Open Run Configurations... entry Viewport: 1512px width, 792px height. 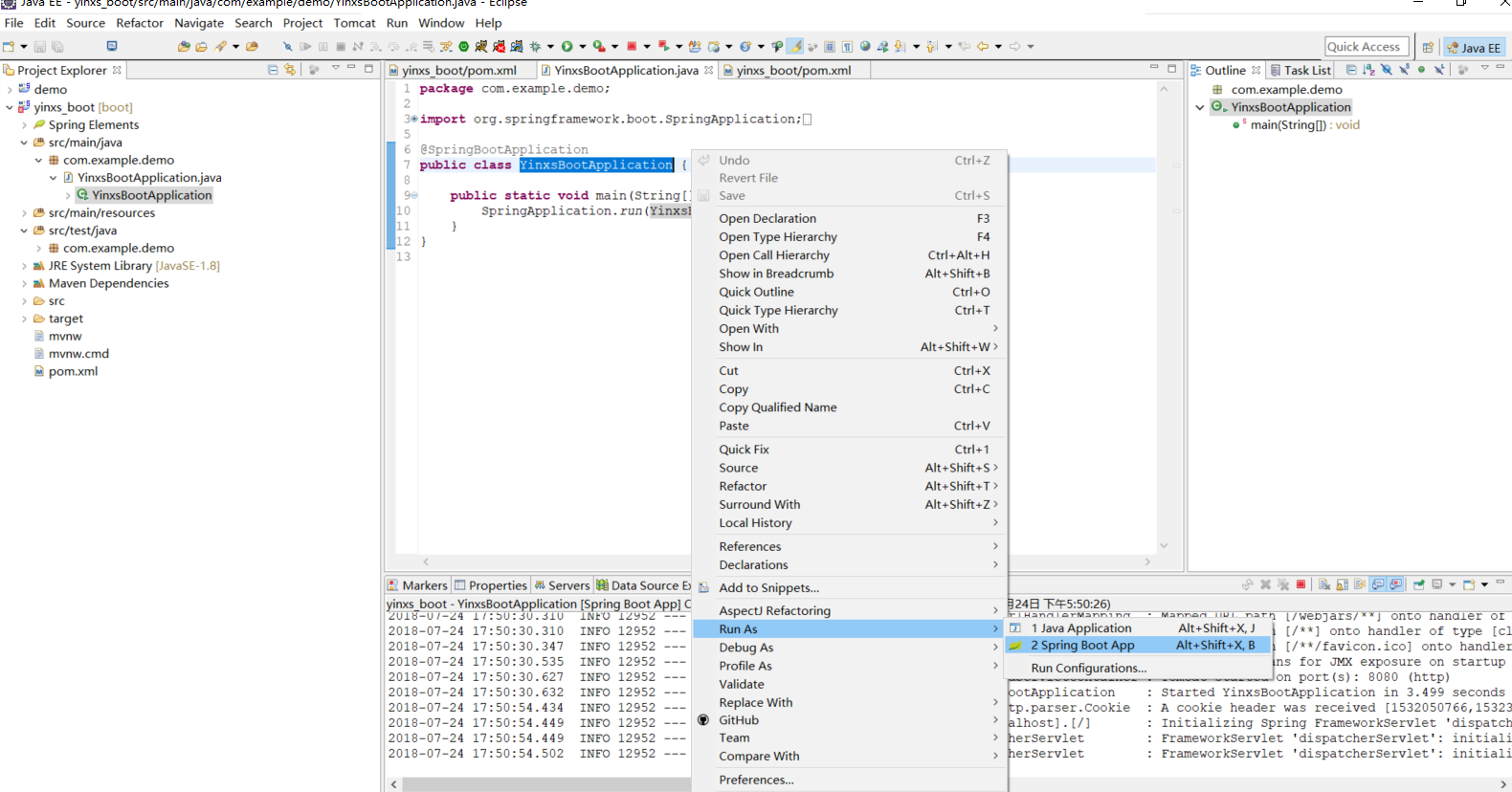click(1089, 668)
